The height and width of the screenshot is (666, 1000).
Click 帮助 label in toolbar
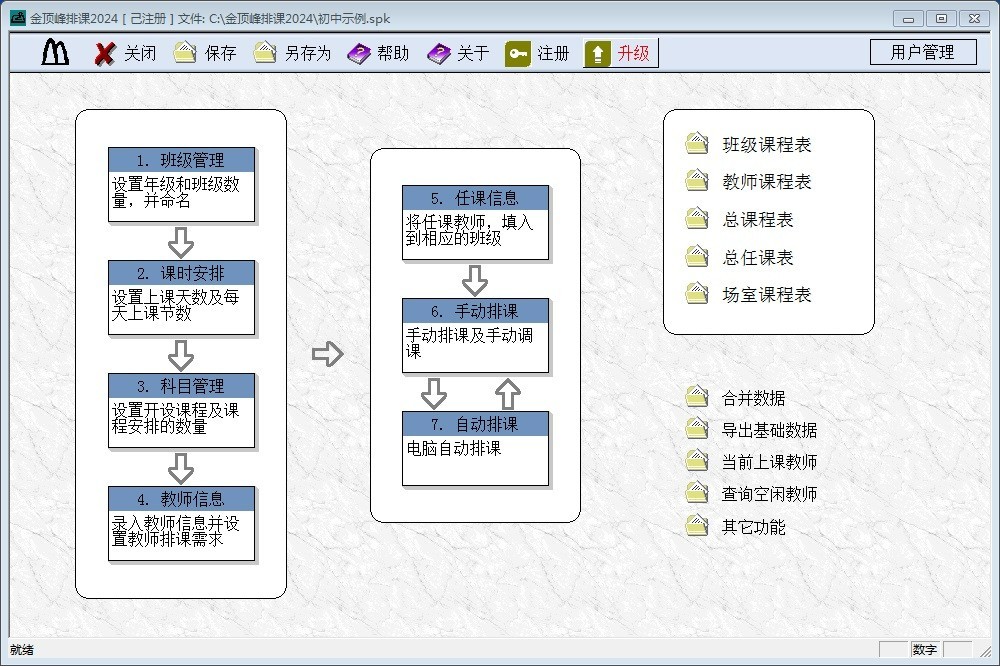click(393, 53)
